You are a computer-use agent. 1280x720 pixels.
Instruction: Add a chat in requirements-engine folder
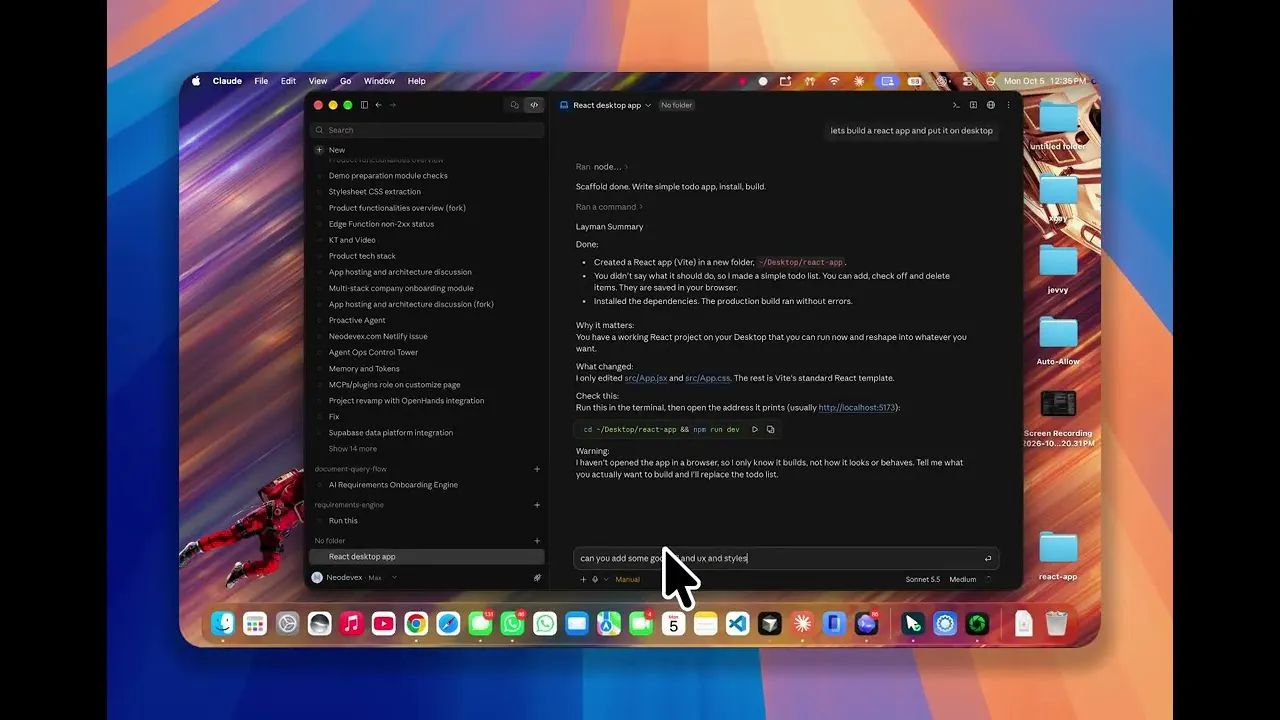[537, 505]
